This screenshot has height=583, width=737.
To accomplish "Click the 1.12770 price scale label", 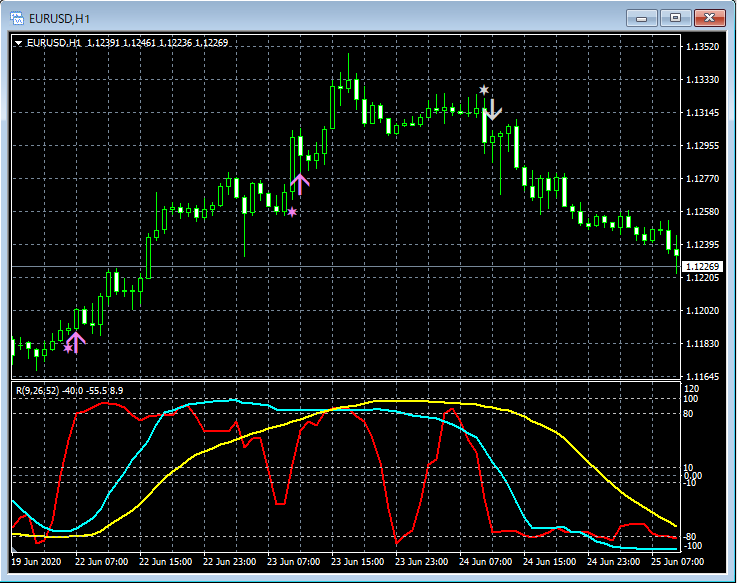I will click(702, 178).
